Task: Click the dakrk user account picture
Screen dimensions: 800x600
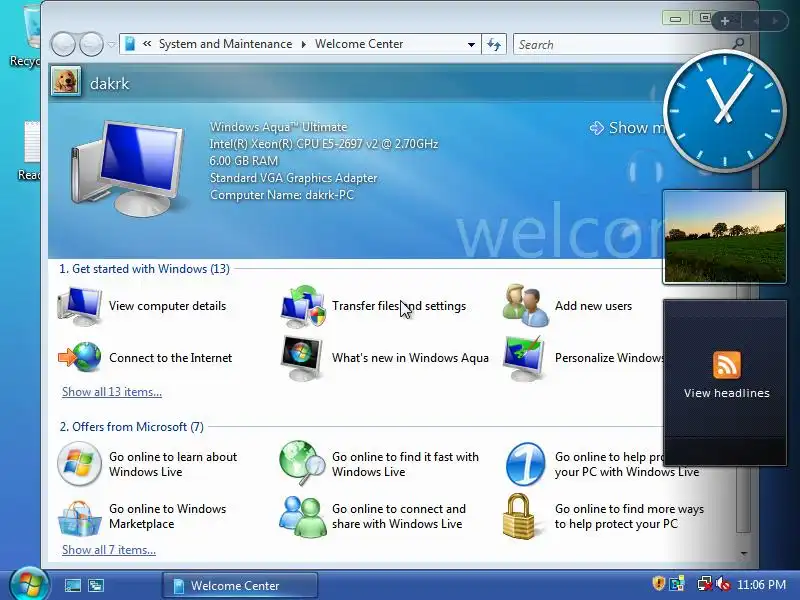Action: pyautogui.click(x=66, y=82)
